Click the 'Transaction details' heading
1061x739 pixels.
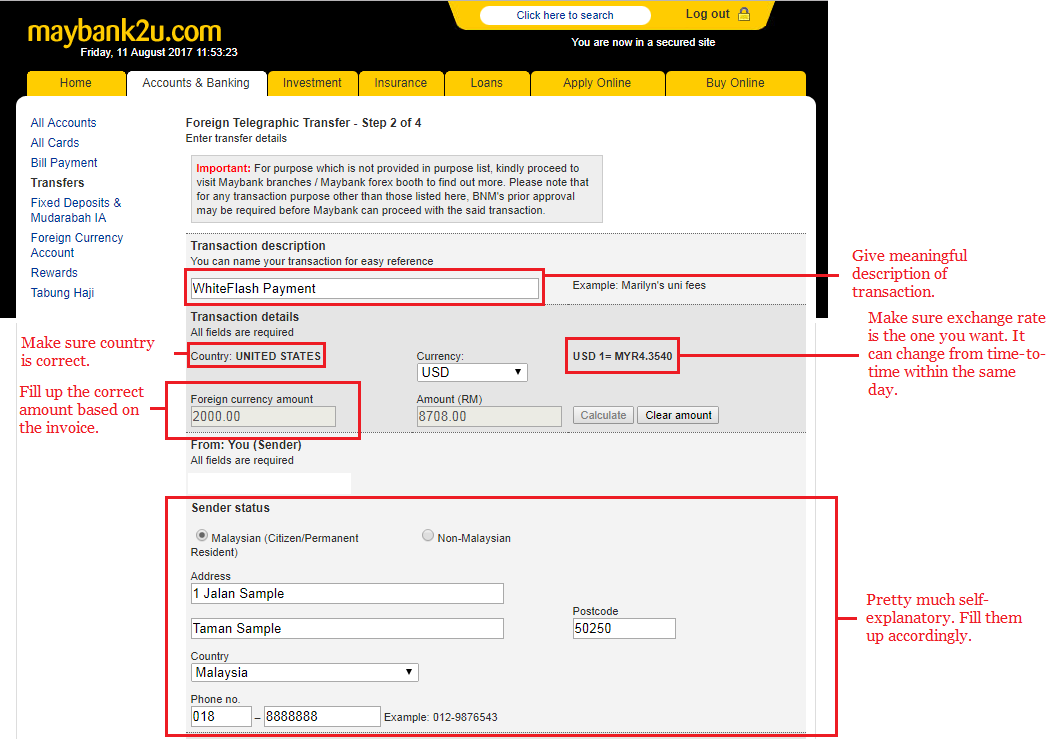[x=244, y=317]
